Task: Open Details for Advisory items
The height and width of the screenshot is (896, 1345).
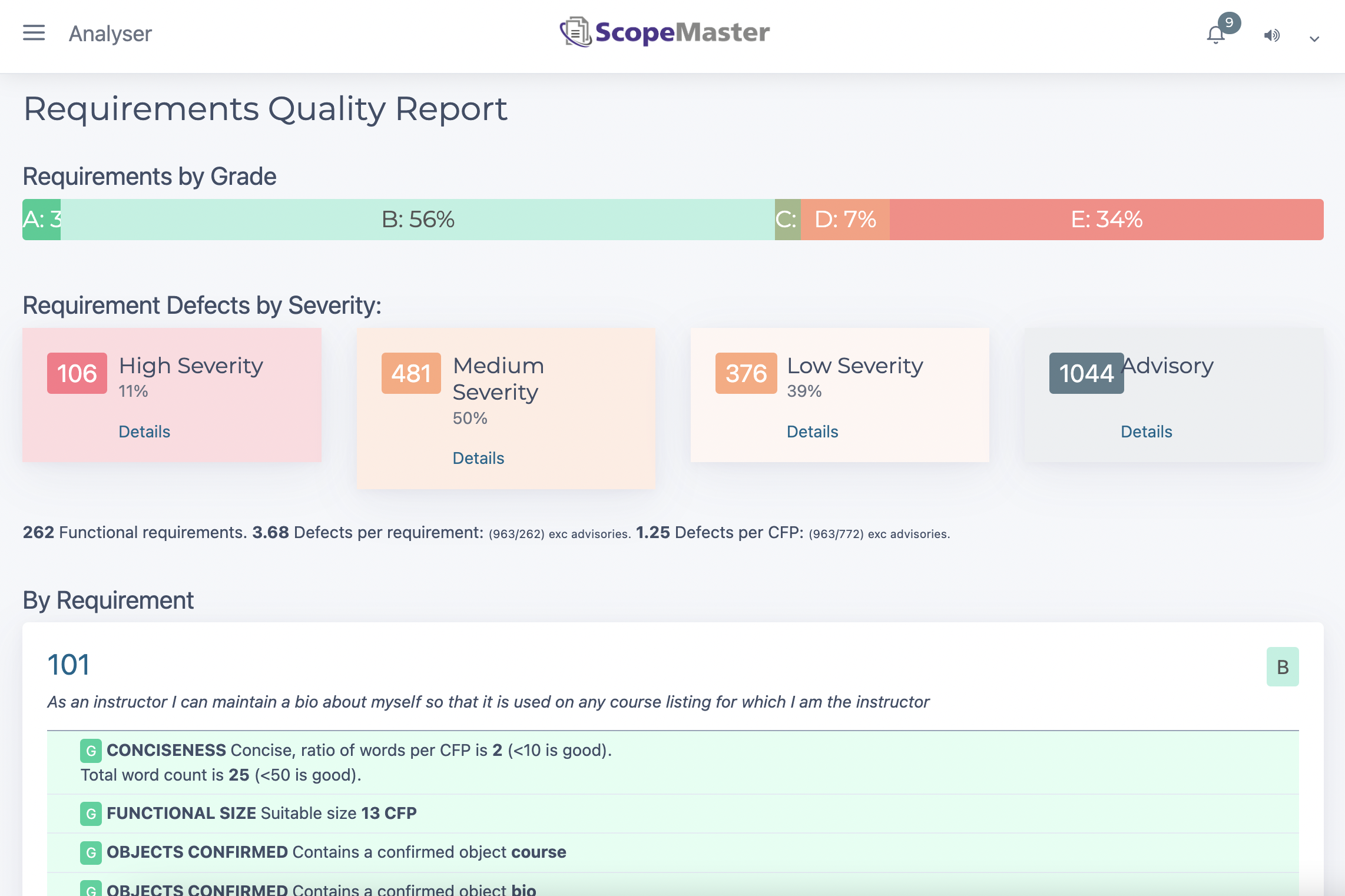Action: 1146,431
